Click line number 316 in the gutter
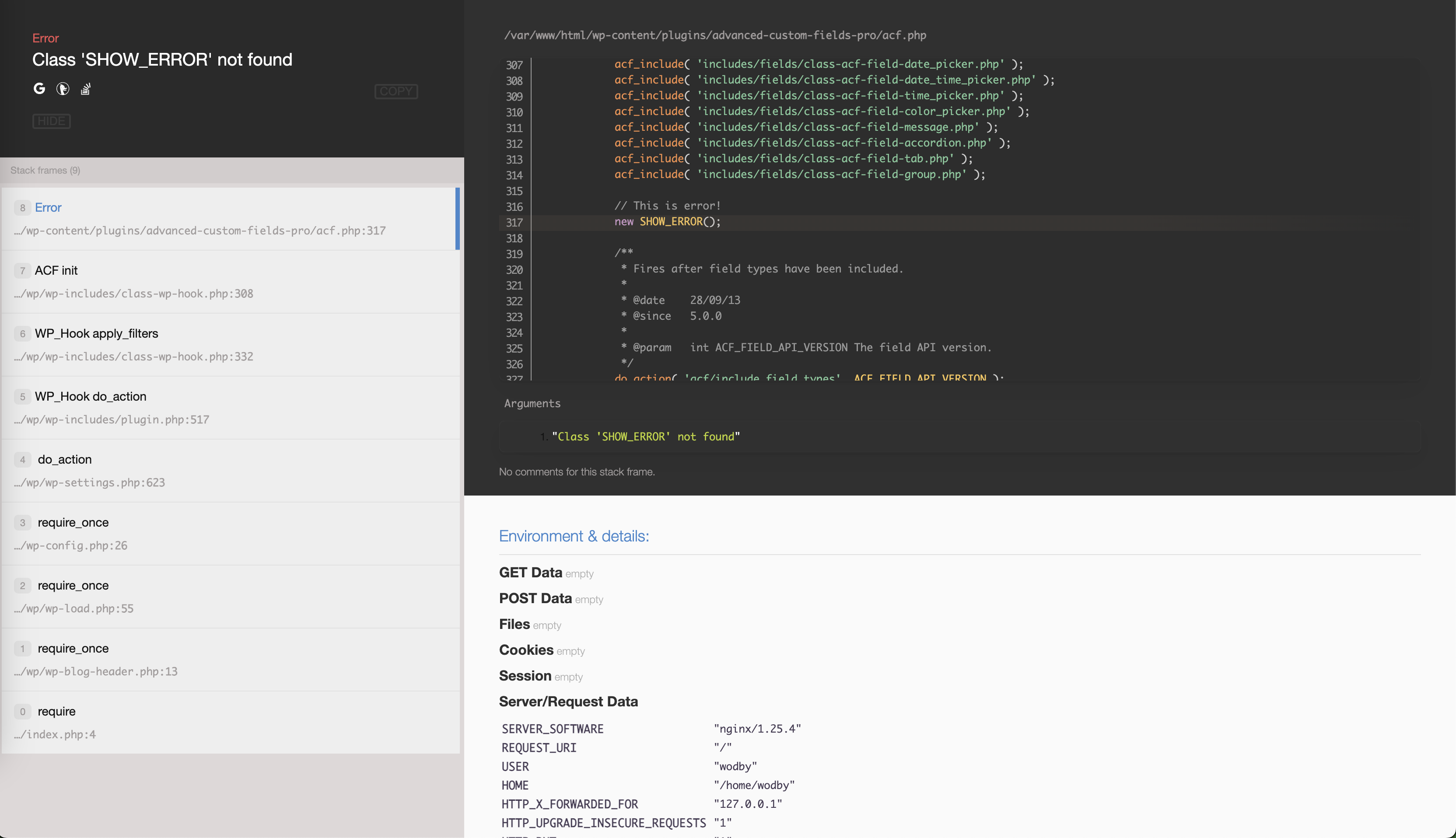The height and width of the screenshot is (838, 1456). [x=514, y=206]
